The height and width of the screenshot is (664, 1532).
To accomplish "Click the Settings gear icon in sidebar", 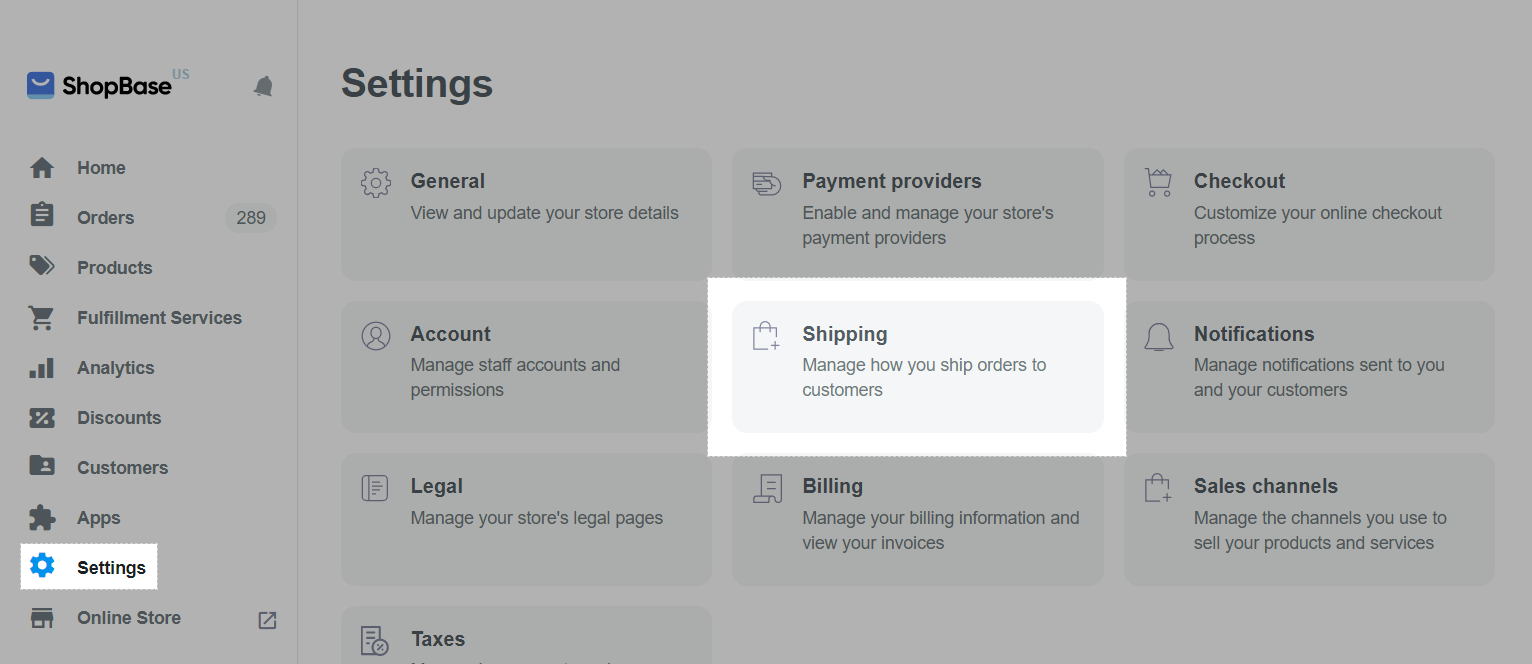I will [42, 567].
